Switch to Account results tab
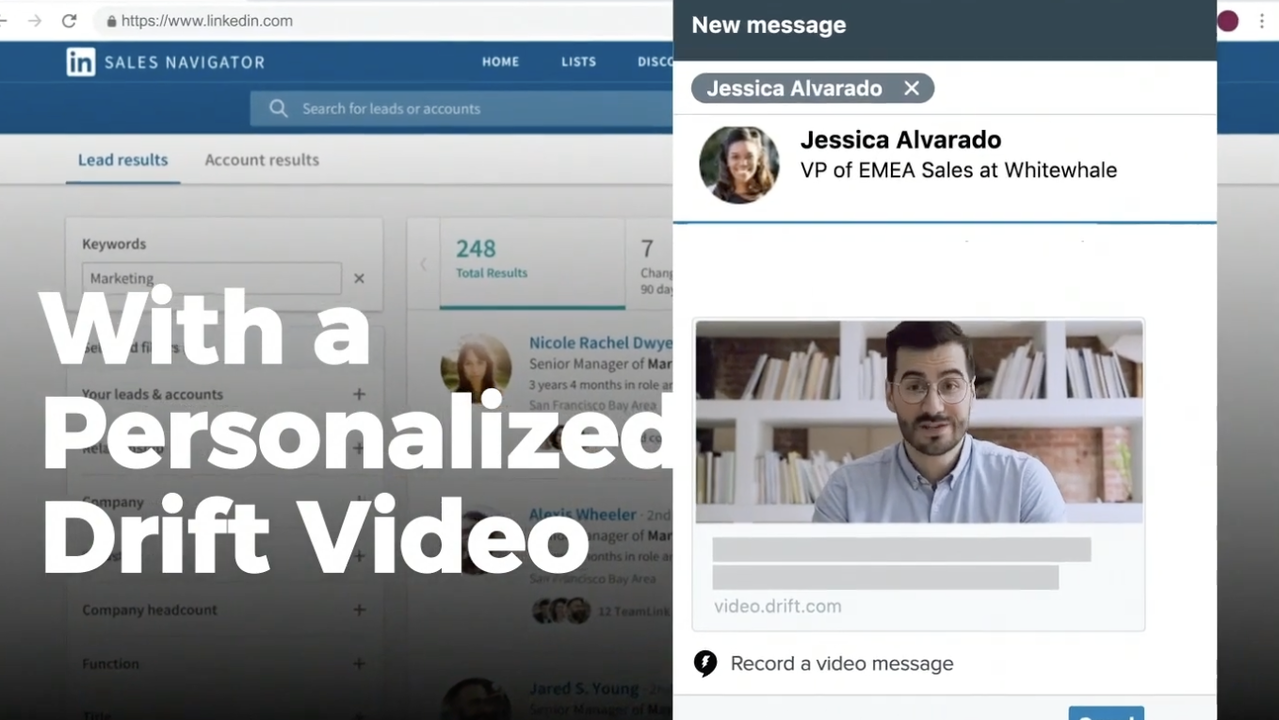 click(x=262, y=160)
